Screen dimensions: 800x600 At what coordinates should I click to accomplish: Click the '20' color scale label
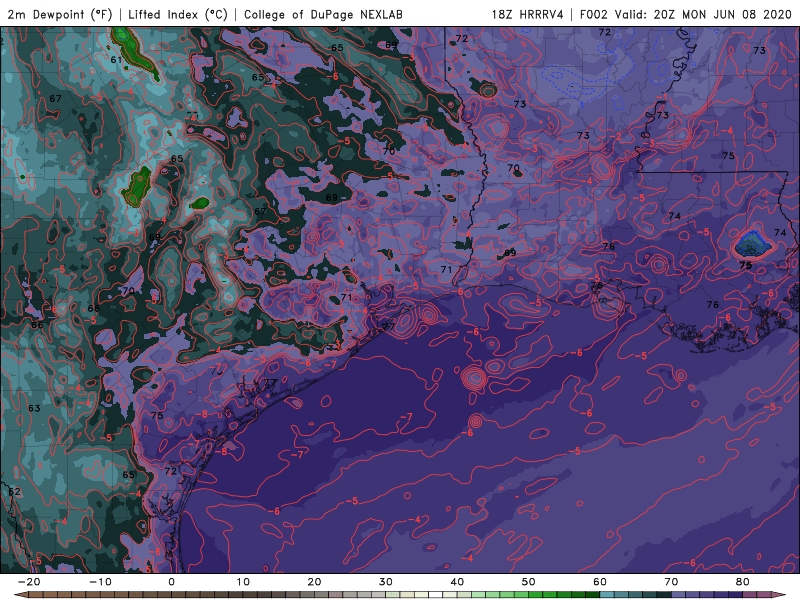(314, 582)
